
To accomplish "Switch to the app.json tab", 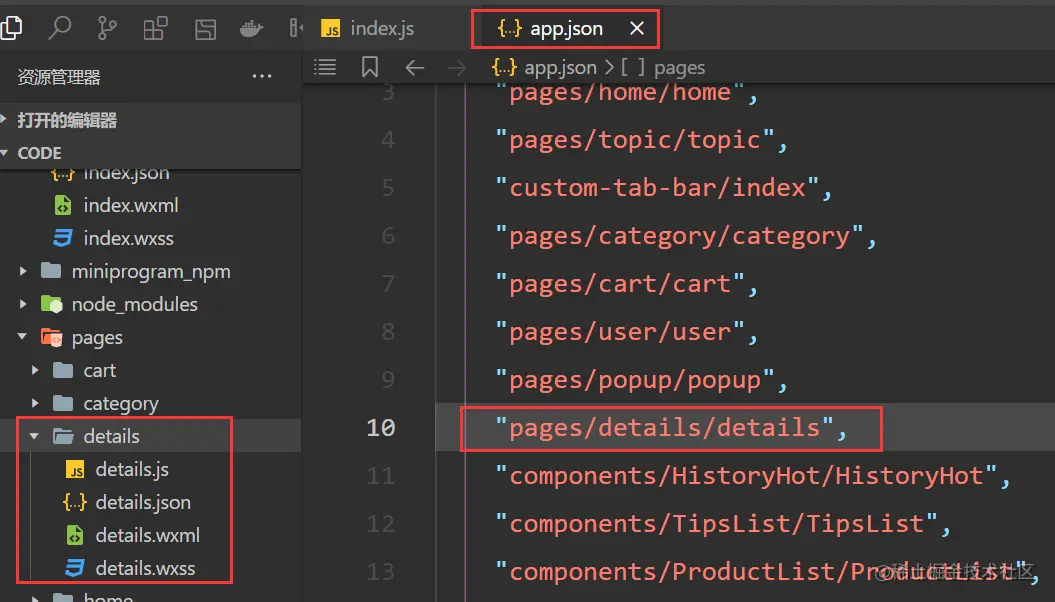I will (x=567, y=28).
